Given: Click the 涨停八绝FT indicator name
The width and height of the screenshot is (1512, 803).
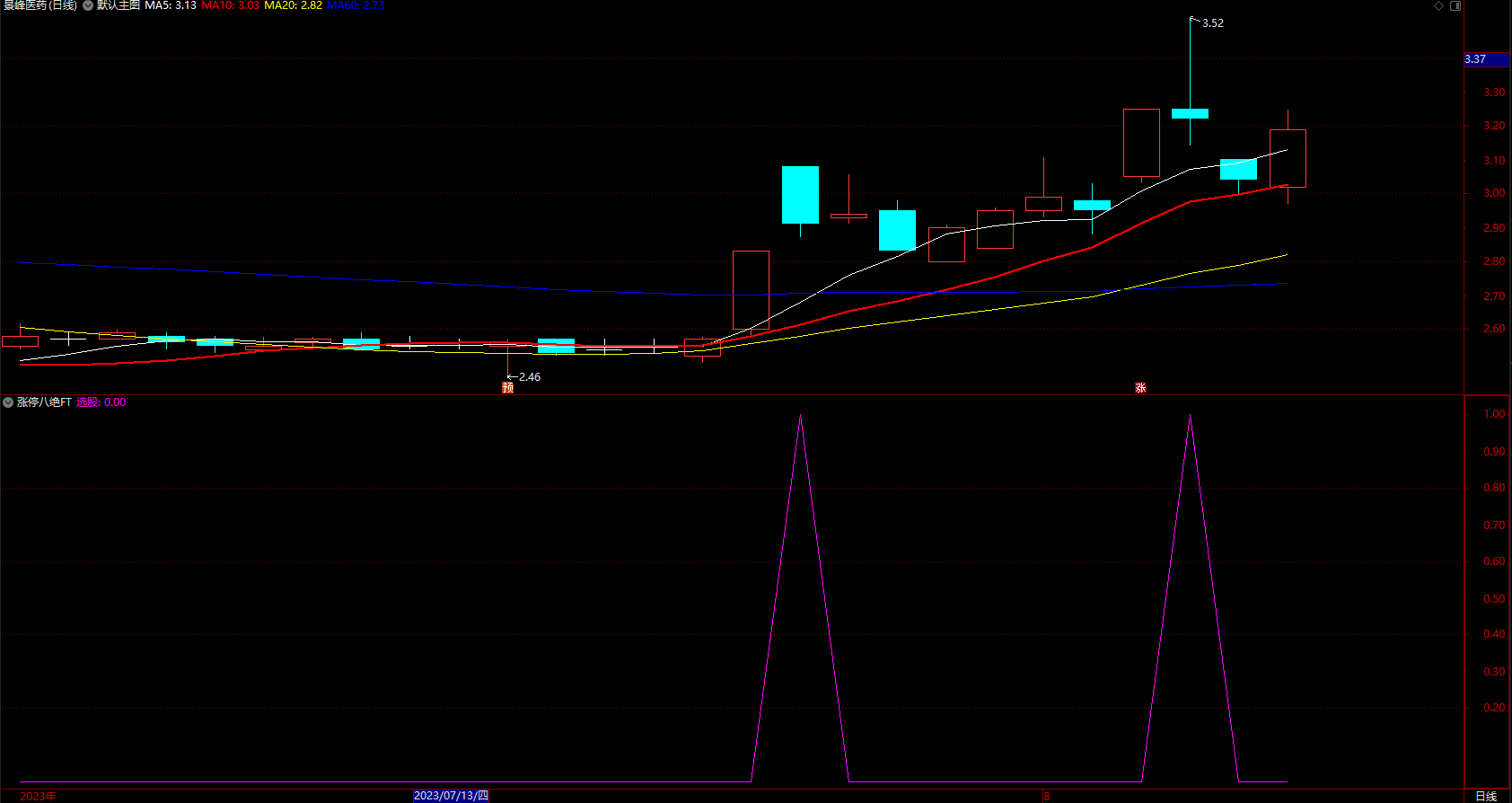Looking at the screenshot, I should [44, 402].
